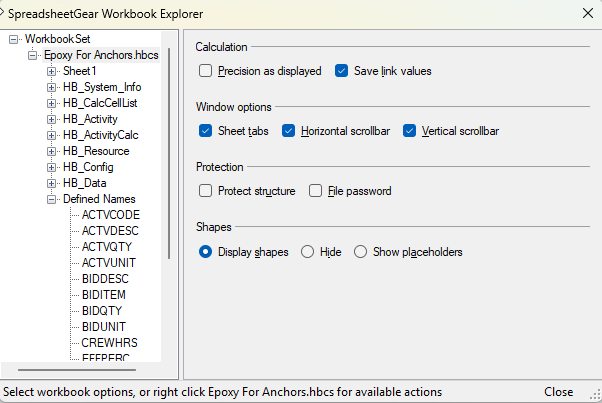Expand the HB_CalcCellList node
The height and width of the screenshot is (403, 602).
tap(51, 103)
